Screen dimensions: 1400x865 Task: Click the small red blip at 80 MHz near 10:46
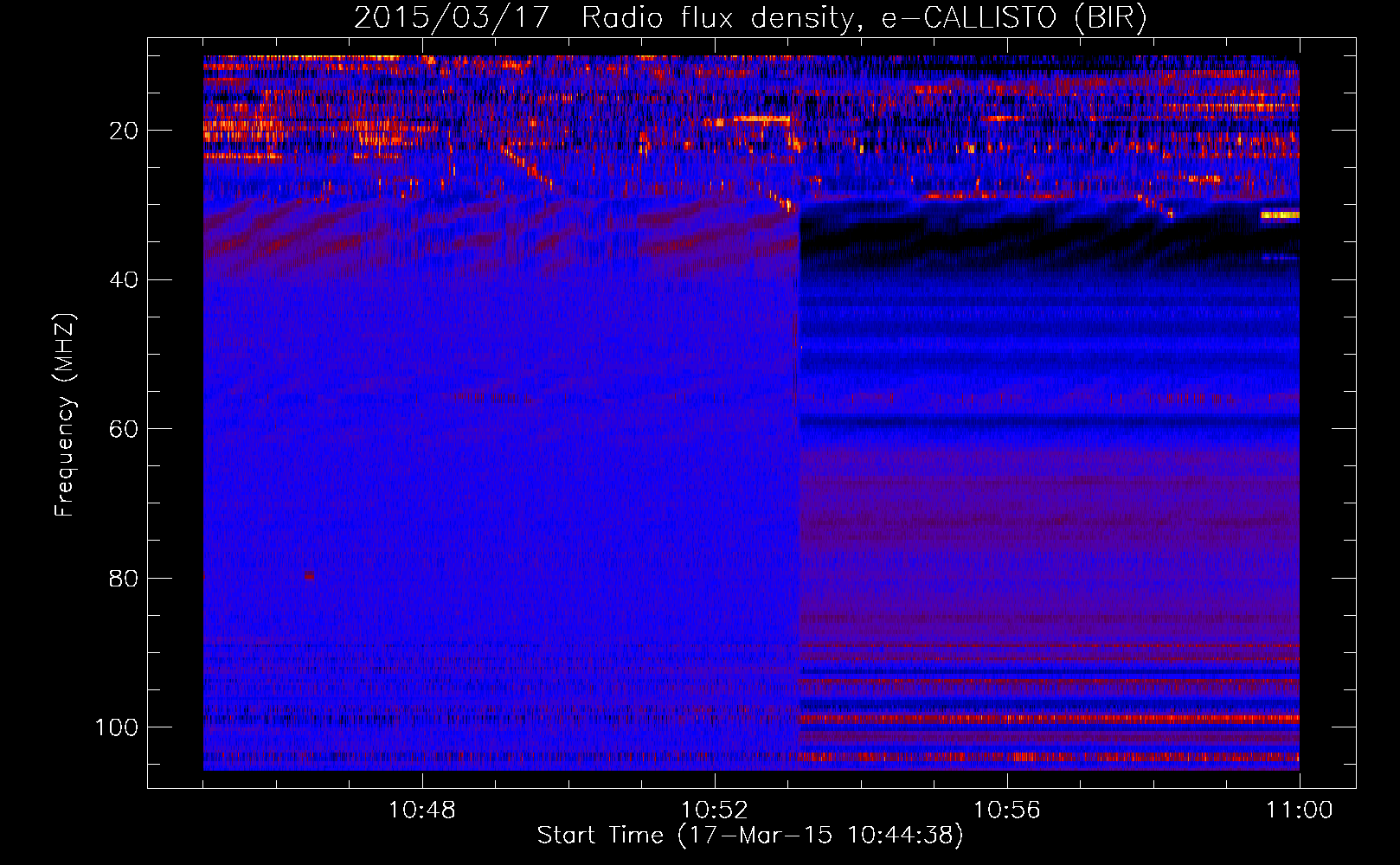tap(309, 575)
